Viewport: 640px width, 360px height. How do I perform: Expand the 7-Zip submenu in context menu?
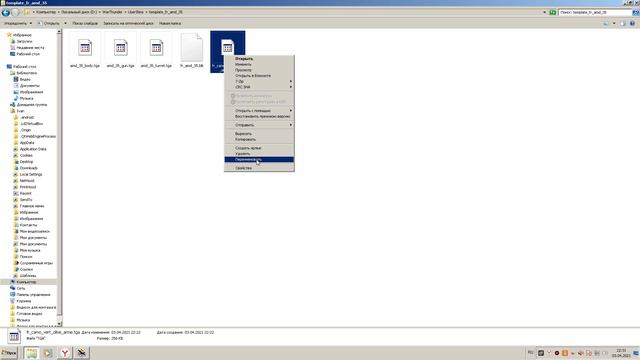259,81
